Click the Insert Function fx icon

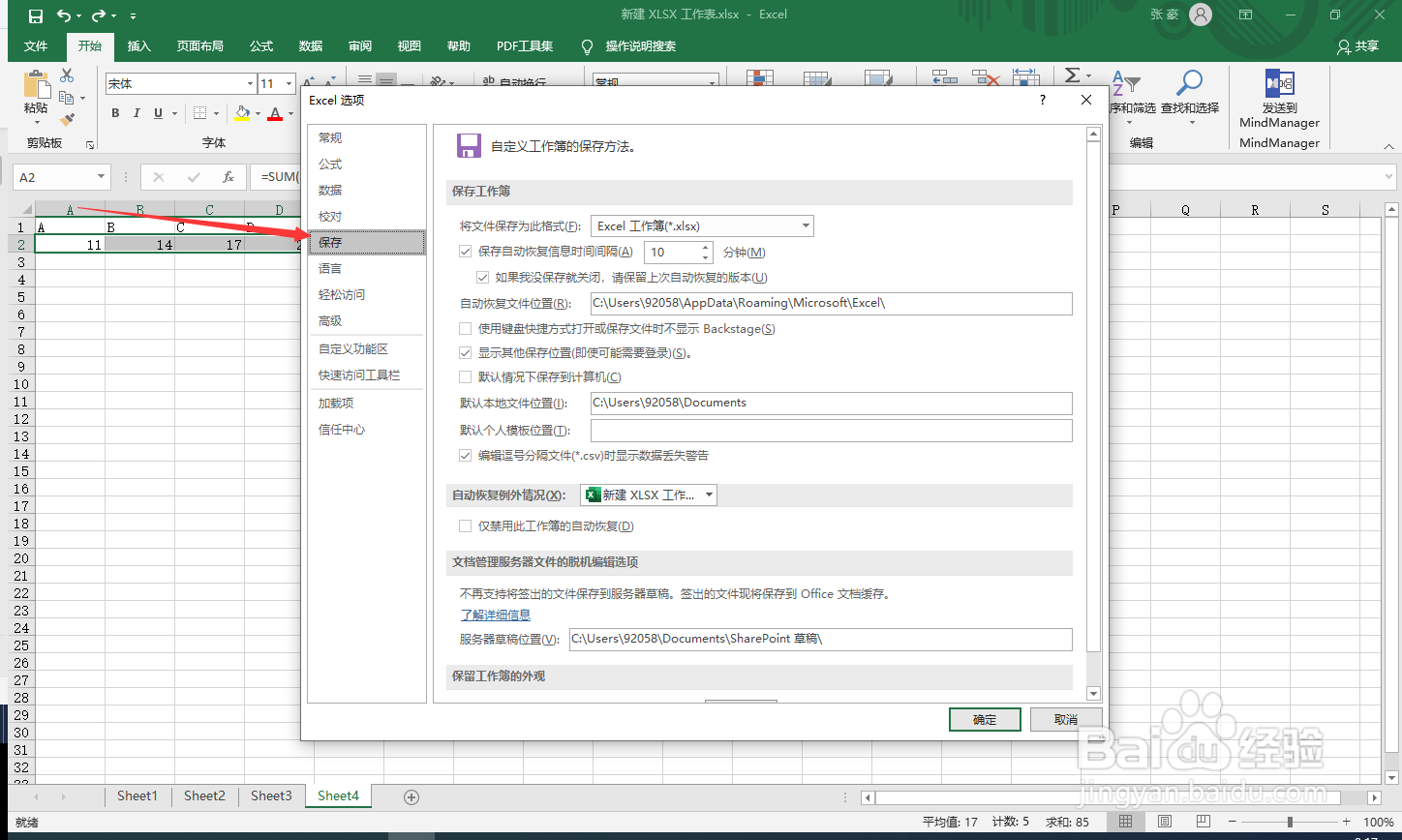(x=229, y=177)
